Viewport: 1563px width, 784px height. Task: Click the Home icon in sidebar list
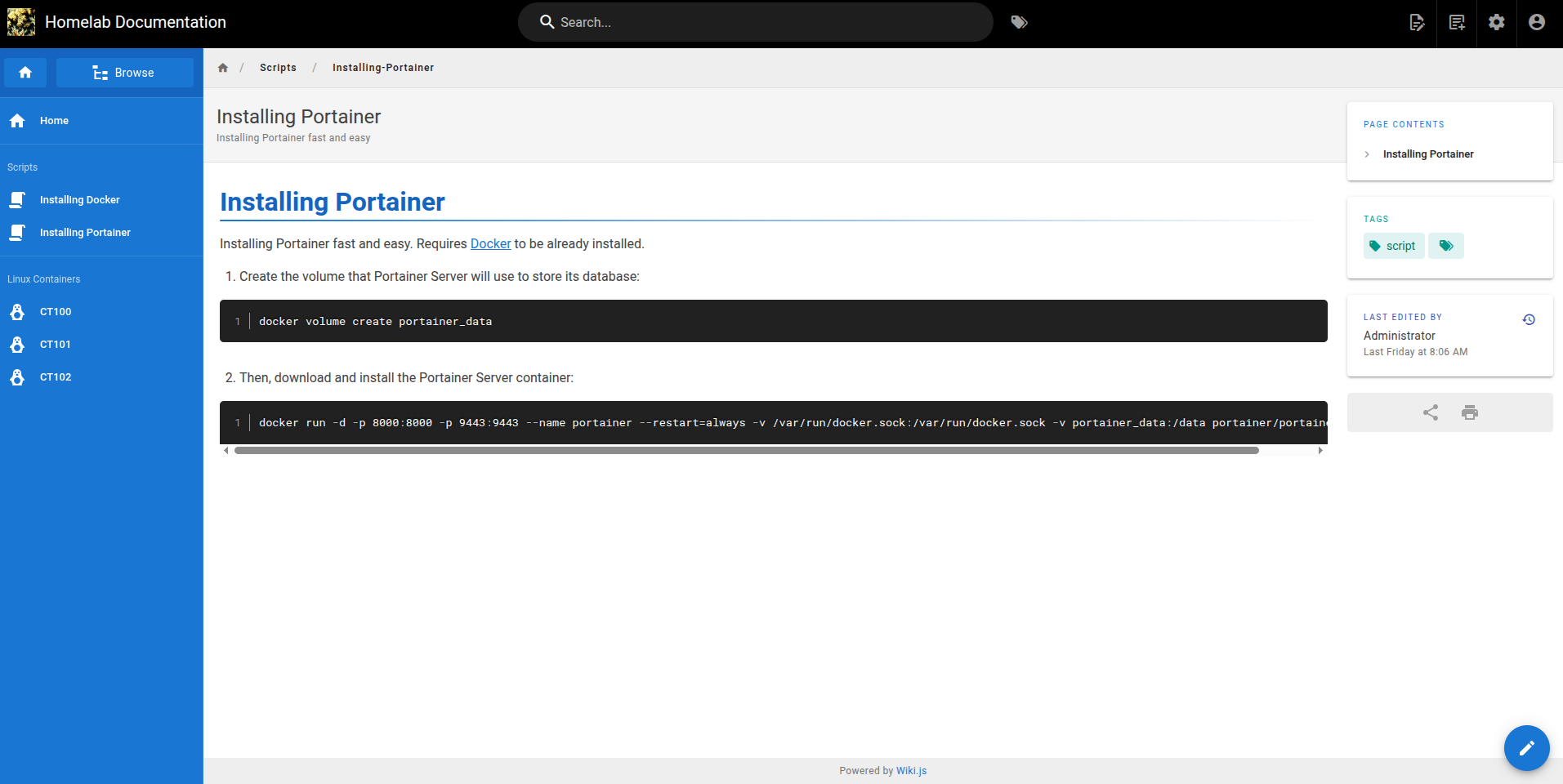pyautogui.click(x=17, y=121)
